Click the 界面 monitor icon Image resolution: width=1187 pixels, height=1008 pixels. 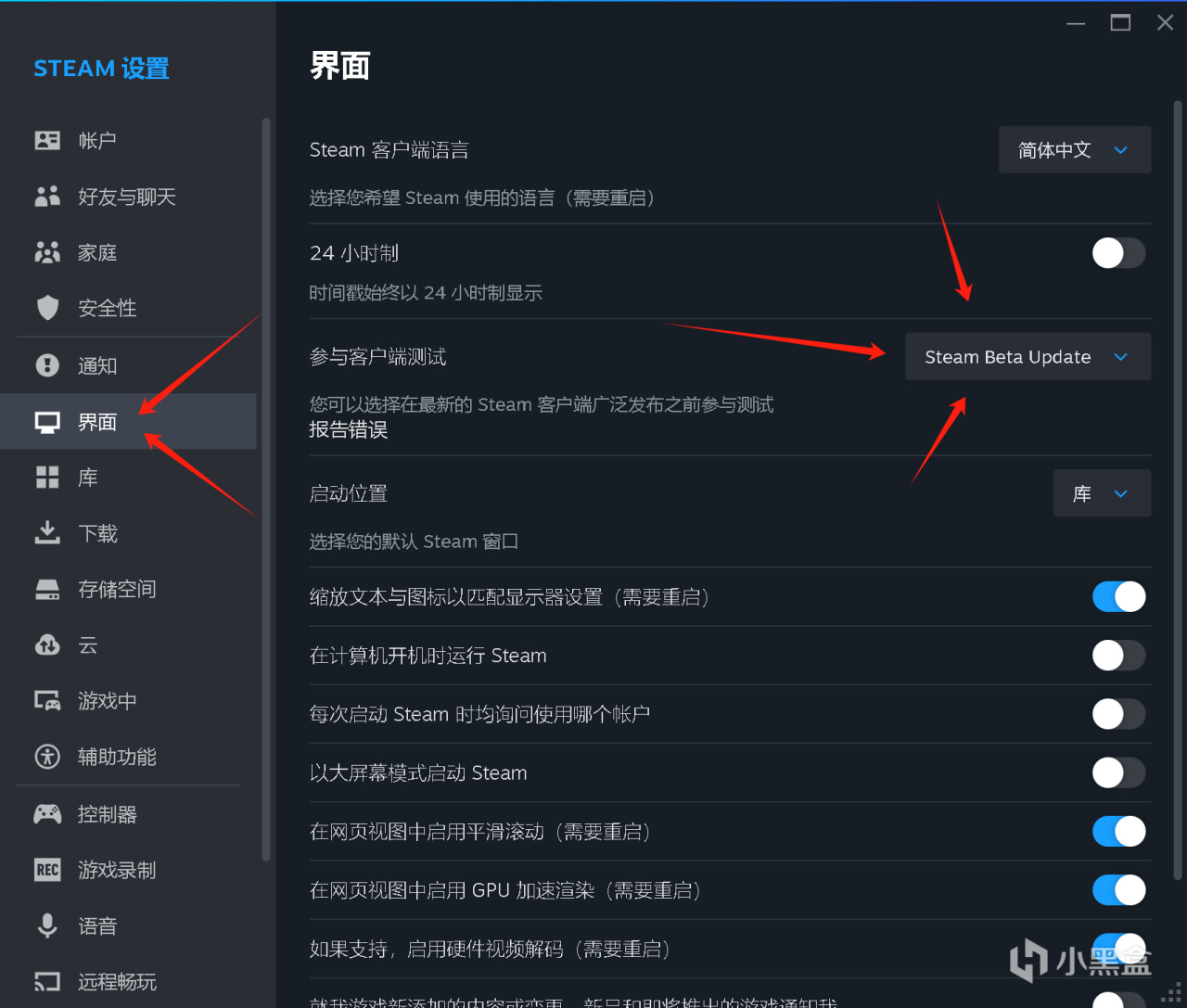47,422
